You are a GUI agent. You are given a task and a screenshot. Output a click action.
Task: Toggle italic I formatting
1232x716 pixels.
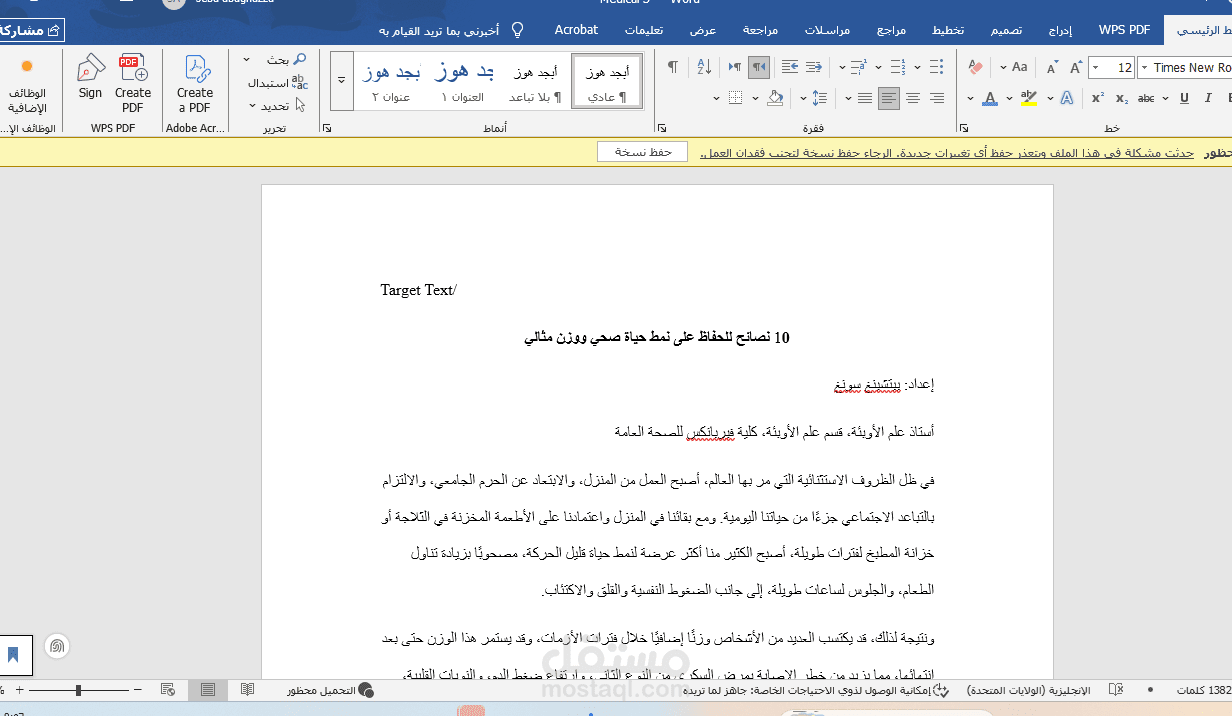[x=1209, y=98]
